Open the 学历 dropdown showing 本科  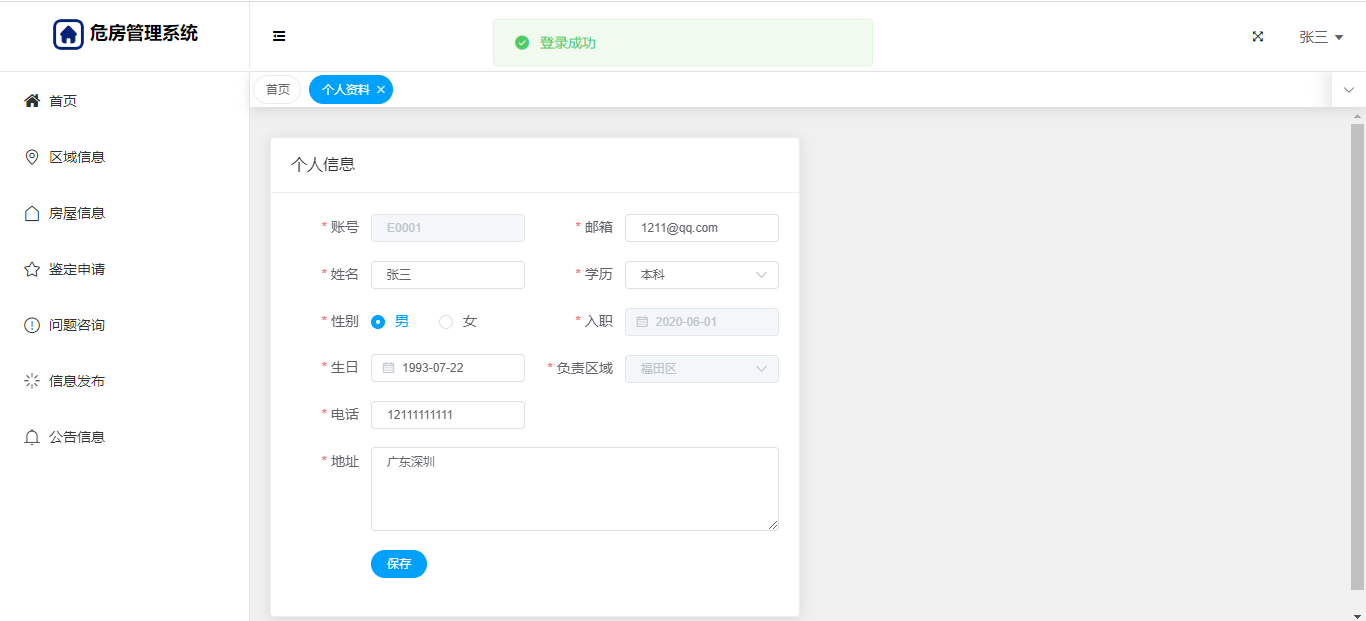click(701, 275)
